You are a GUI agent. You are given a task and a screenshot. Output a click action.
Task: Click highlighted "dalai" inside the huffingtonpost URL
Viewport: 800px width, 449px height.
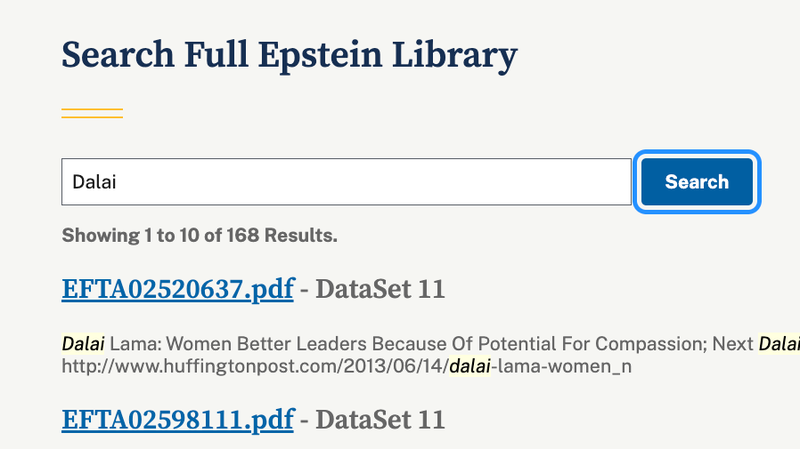468,367
